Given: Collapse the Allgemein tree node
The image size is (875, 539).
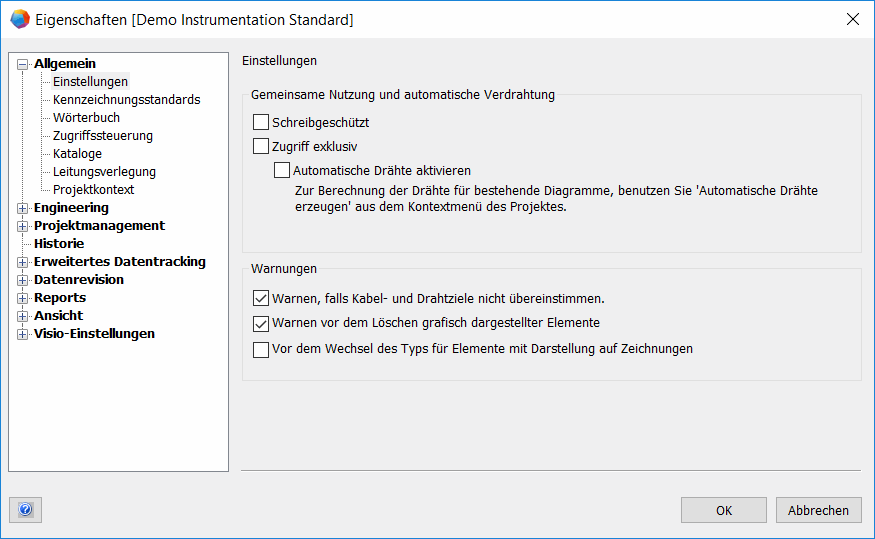Looking at the screenshot, I should [22, 64].
